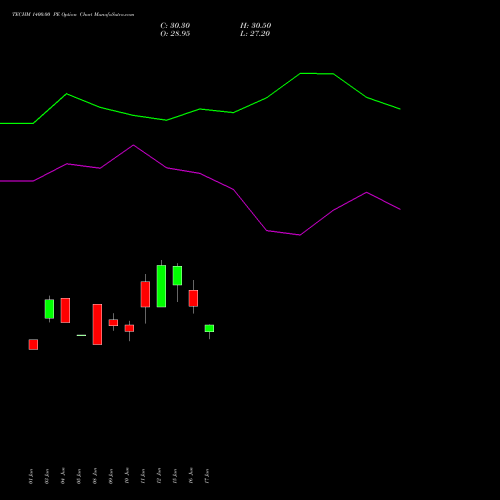The image size is (500, 500).
Task: Click the '08 Jun' date axis label
Action: click(95, 476)
